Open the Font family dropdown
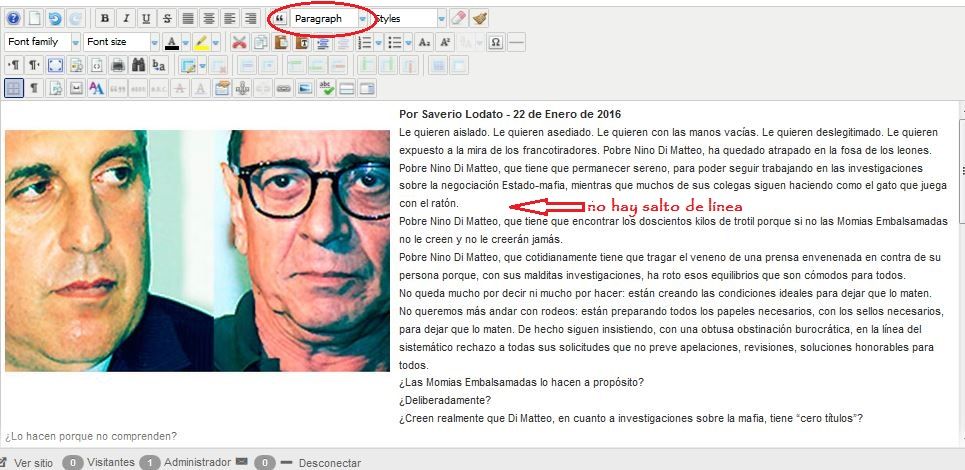Viewport: 965px width, 470px height. click(x=42, y=42)
